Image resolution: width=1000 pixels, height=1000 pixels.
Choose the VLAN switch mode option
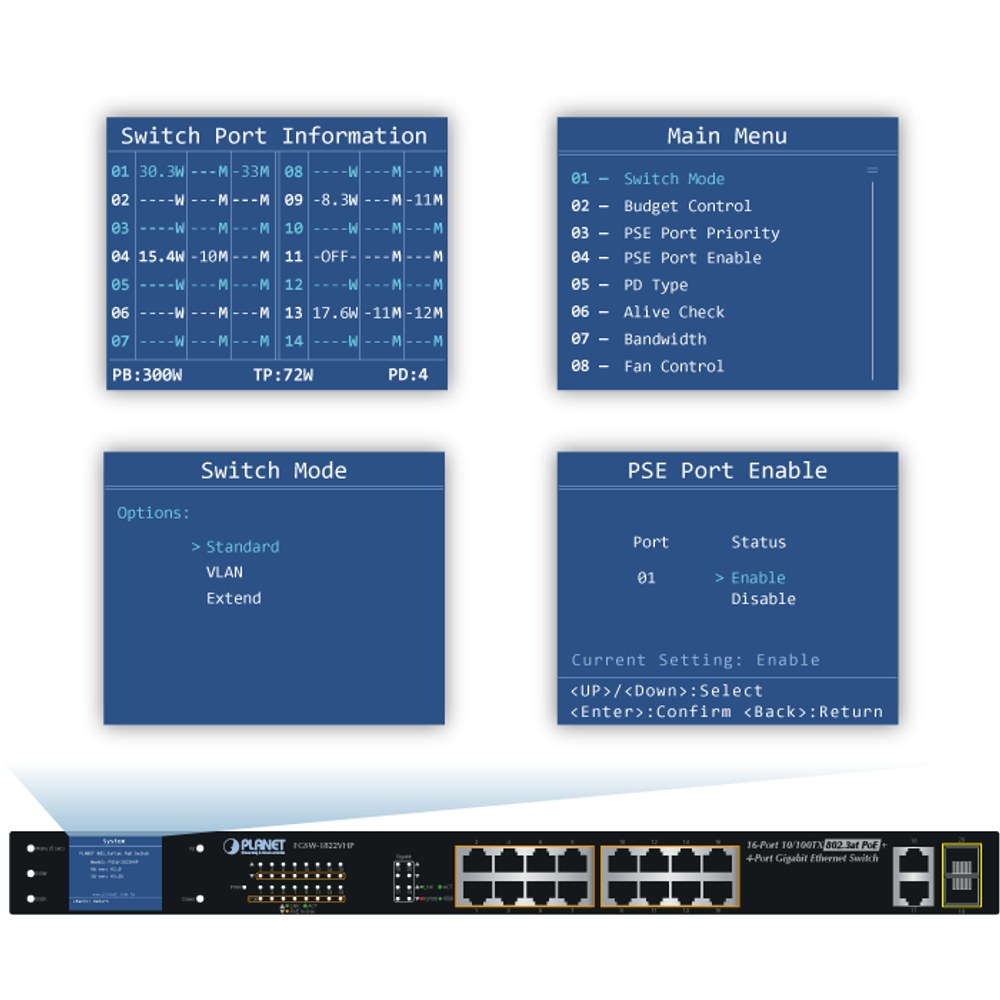224,572
